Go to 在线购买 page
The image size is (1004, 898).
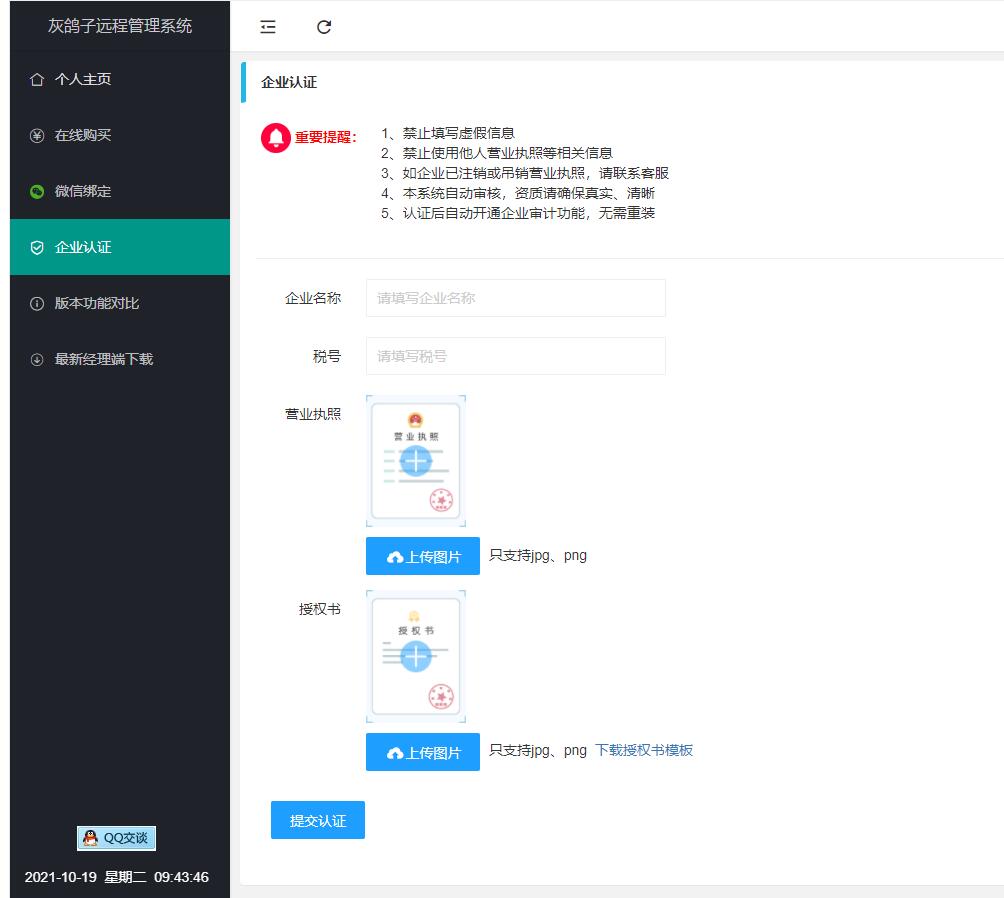click(83, 135)
